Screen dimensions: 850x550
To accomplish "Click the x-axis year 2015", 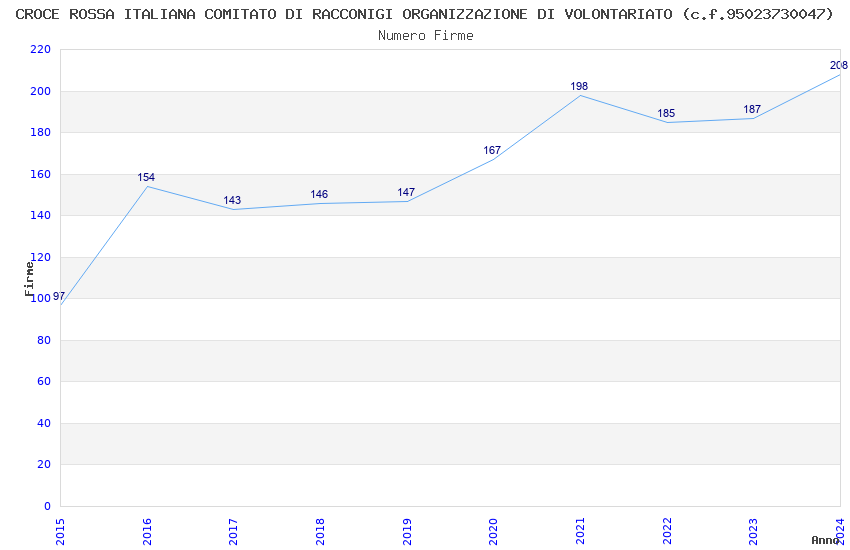I will pos(60,532).
